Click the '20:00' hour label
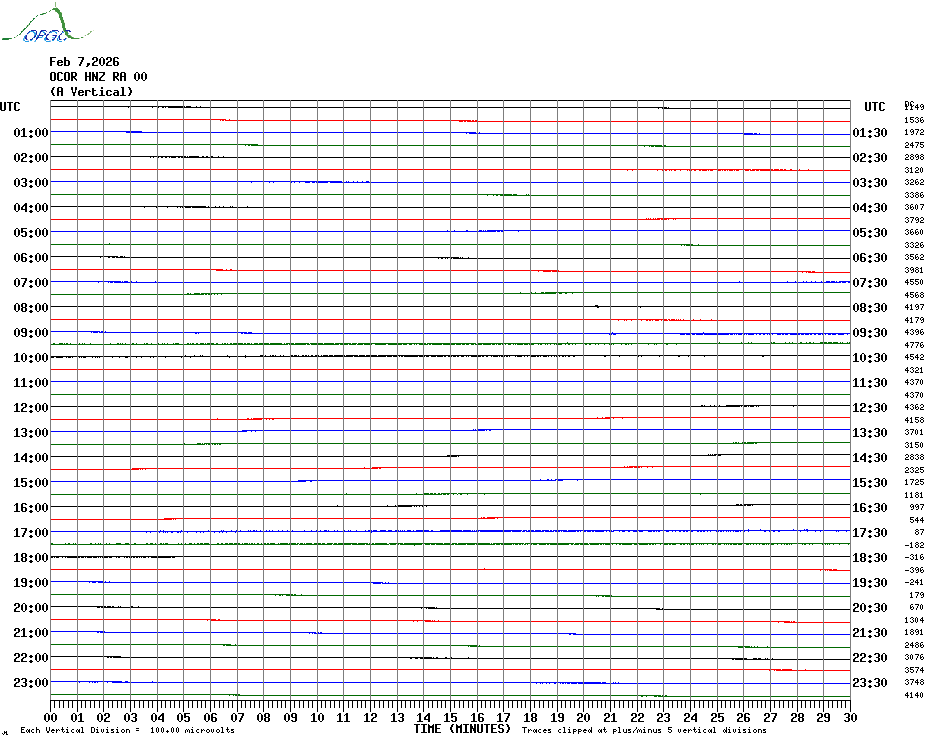Image resolution: width=930 pixels, height=744 pixels. click(31, 608)
